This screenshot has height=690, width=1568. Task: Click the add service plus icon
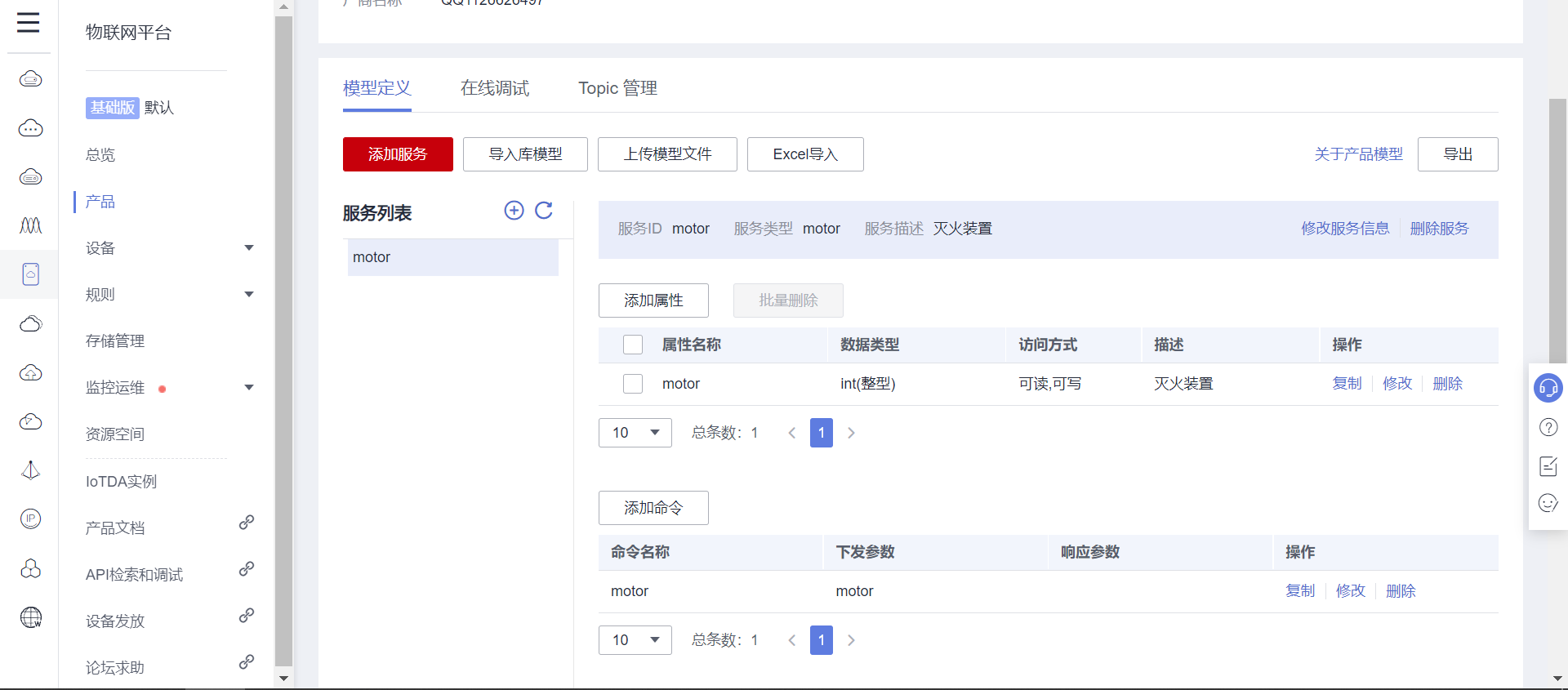click(x=514, y=211)
